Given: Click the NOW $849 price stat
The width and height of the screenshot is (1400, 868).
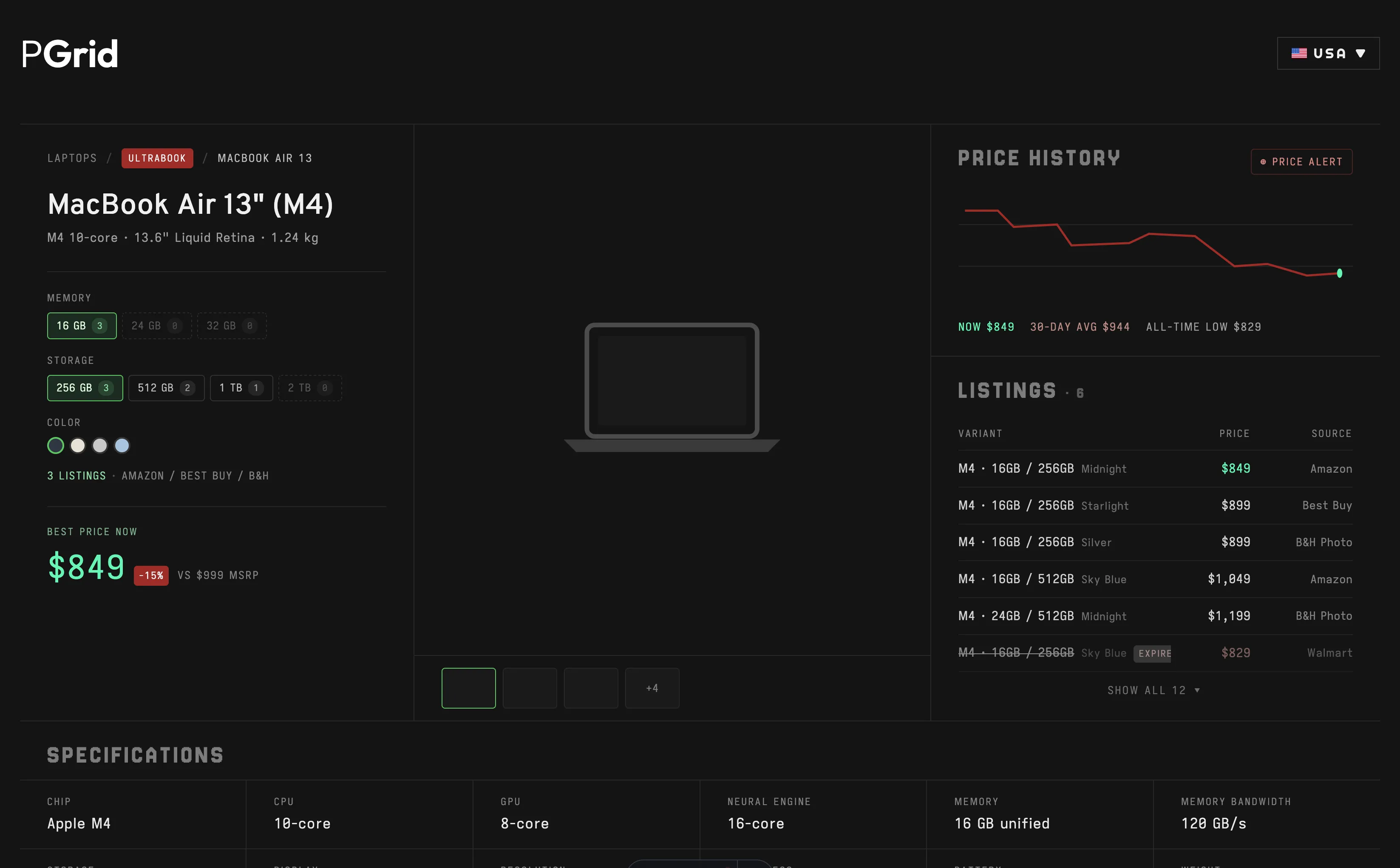Looking at the screenshot, I should 986,326.
